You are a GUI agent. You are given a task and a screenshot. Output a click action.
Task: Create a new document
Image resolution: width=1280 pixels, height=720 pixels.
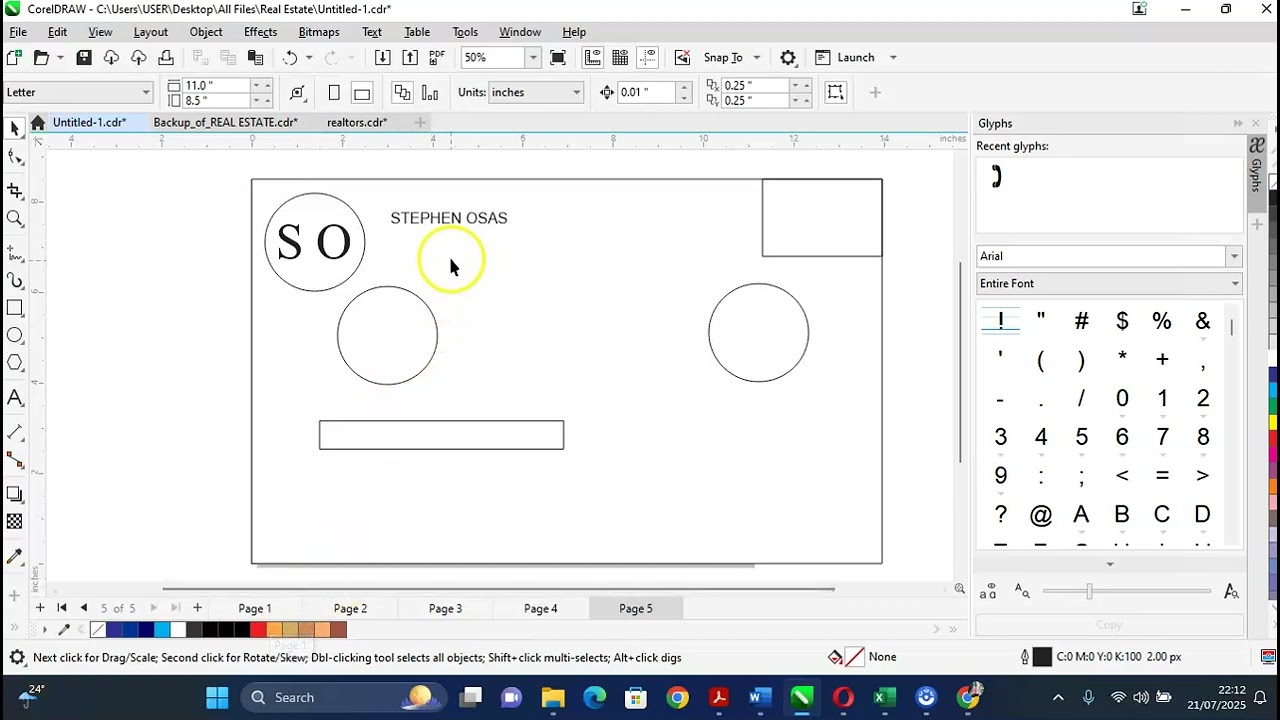click(x=14, y=58)
